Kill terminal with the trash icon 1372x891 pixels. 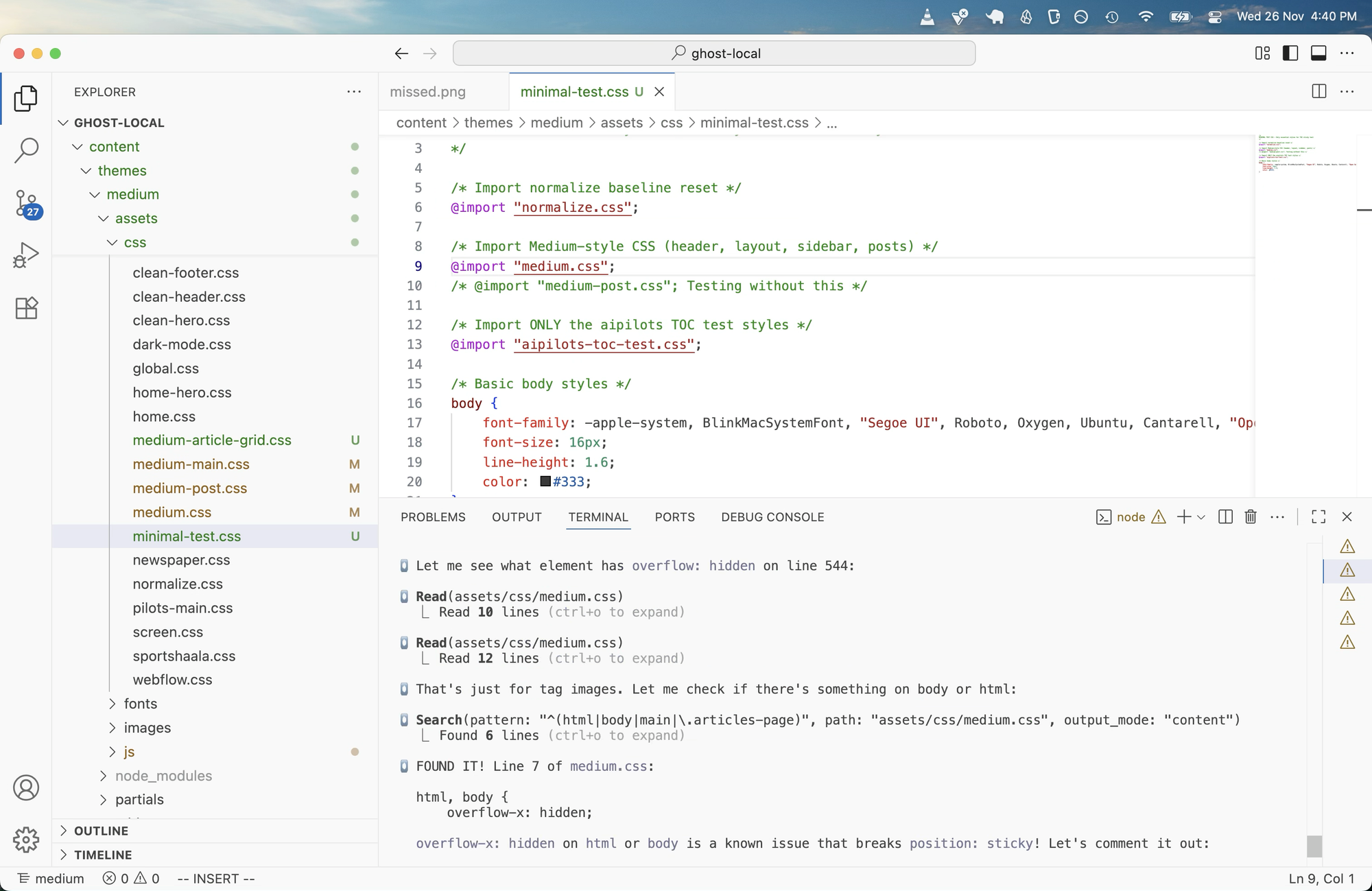[x=1251, y=517]
